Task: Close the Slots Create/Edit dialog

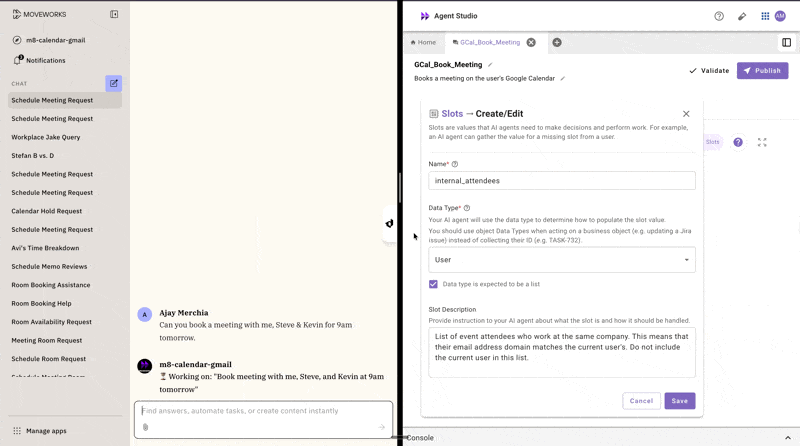Action: click(x=686, y=114)
